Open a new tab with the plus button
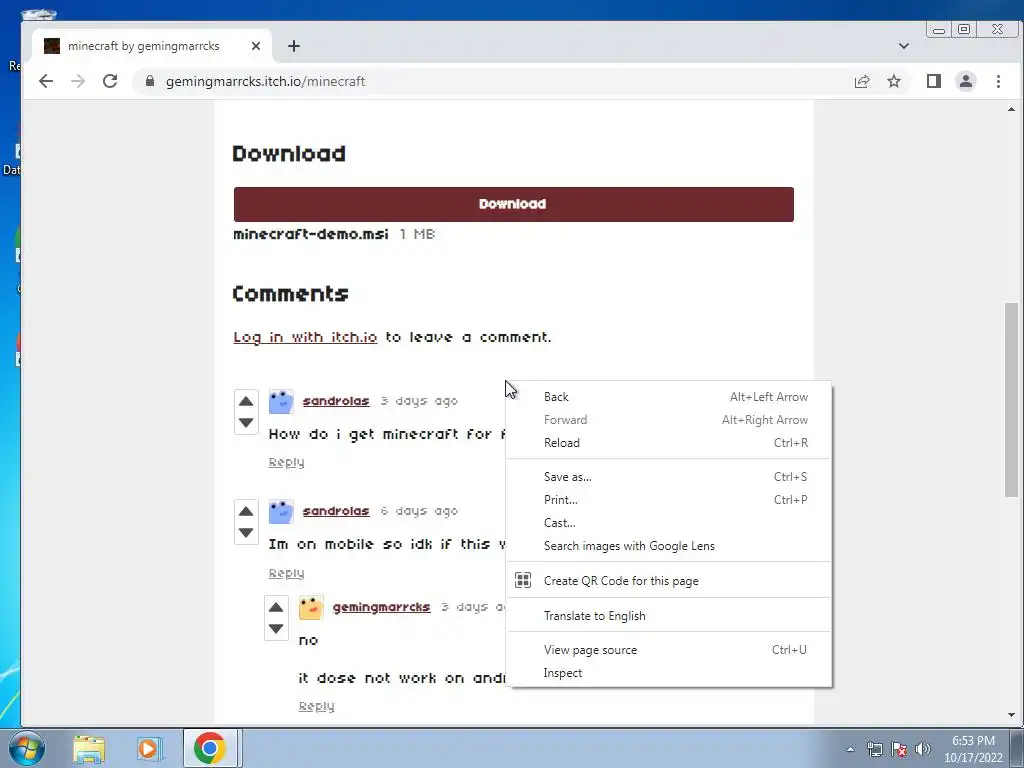Image resolution: width=1024 pixels, height=768 pixels. [x=294, y=46]
